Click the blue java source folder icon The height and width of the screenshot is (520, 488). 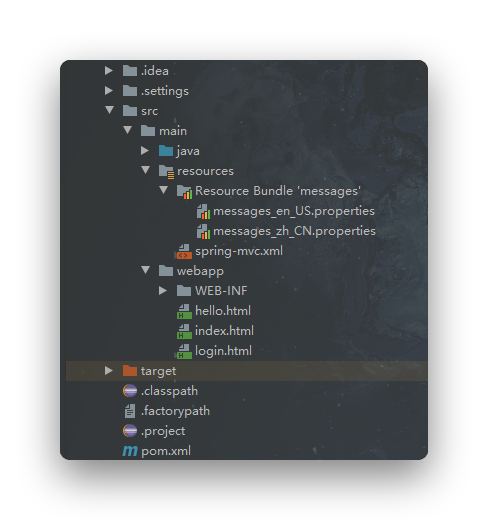(x=166, y=151)
